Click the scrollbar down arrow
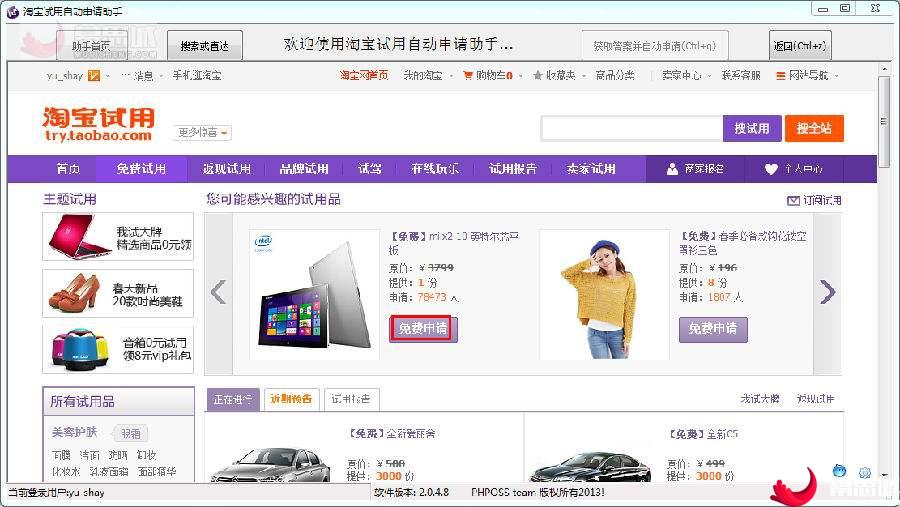900x507 pixels. click(884, 475)
